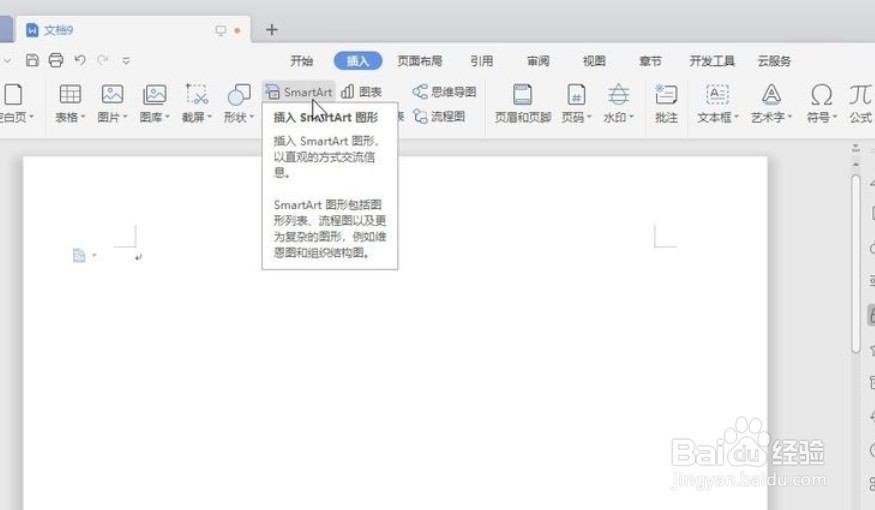
Task: Click the 符号 omega symbol icon
Action: [x=821, y=94]
